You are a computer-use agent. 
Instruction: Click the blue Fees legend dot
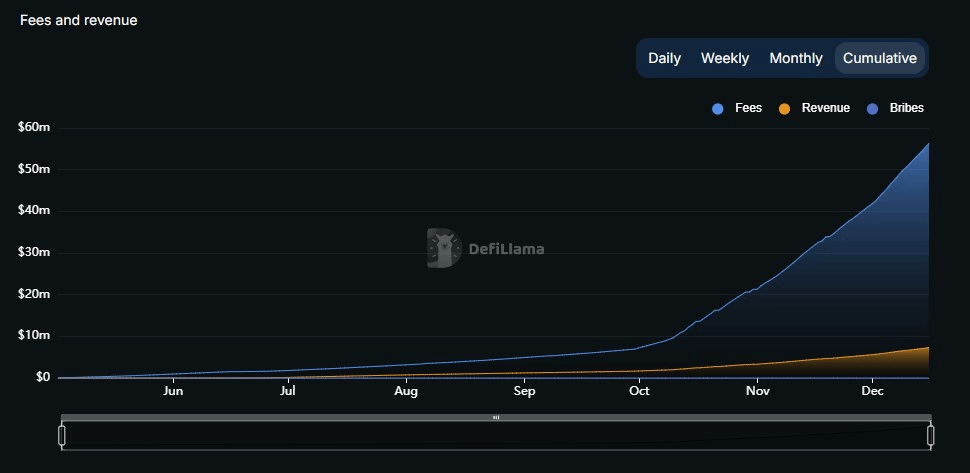718,108
